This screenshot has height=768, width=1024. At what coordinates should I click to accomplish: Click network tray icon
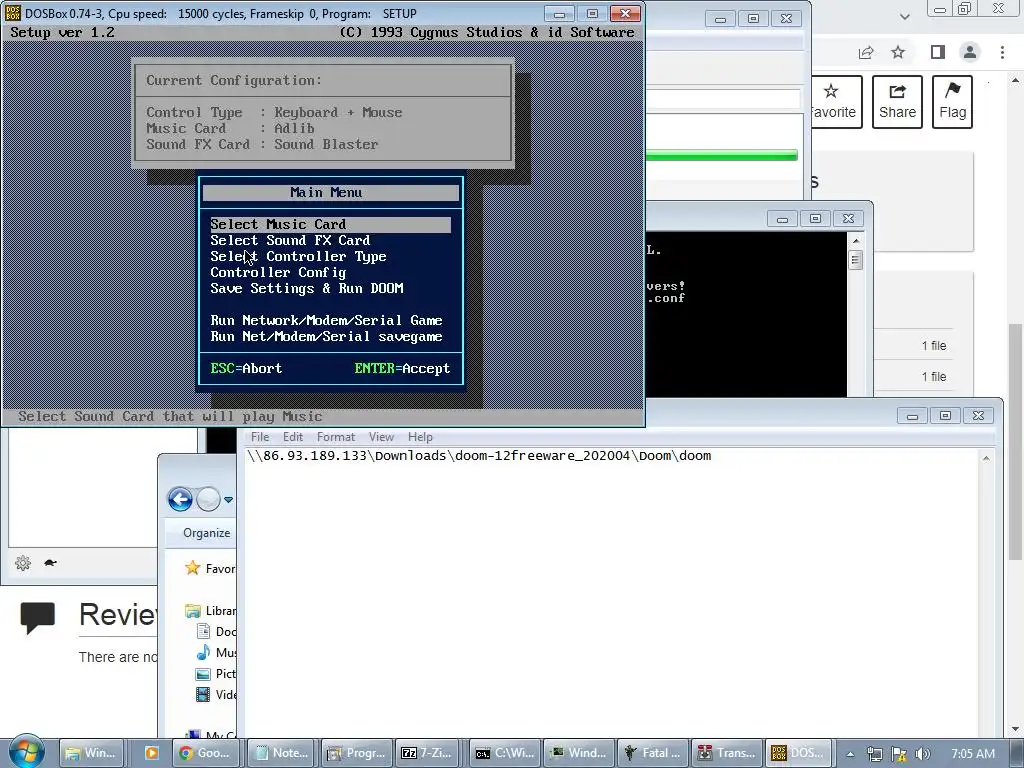pos(874,754)
